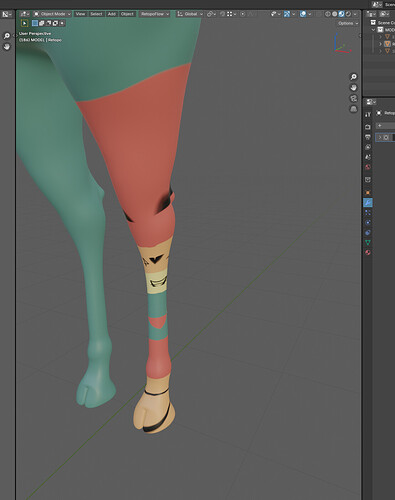Choose the invert selection mode
The image size is (395, 500).
(x=55, y=23)
